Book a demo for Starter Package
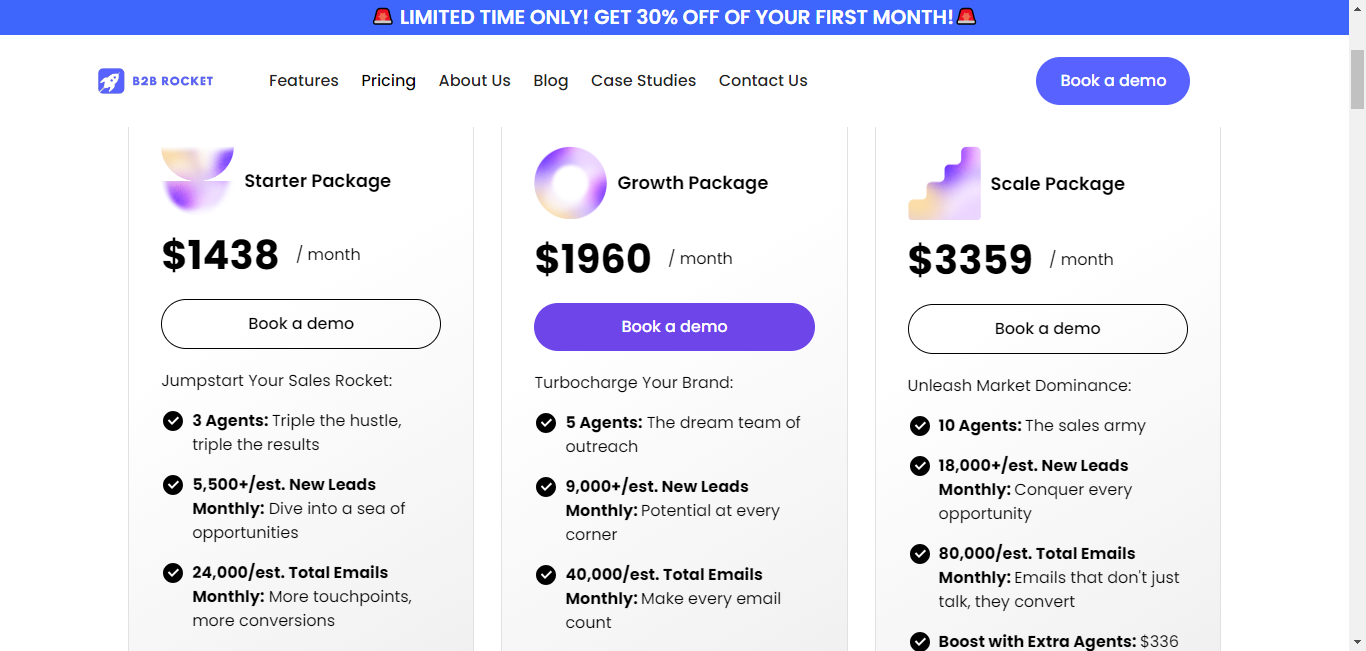Image resolution: width=1366 pixels, height=651 pixels. pos(301,324)
